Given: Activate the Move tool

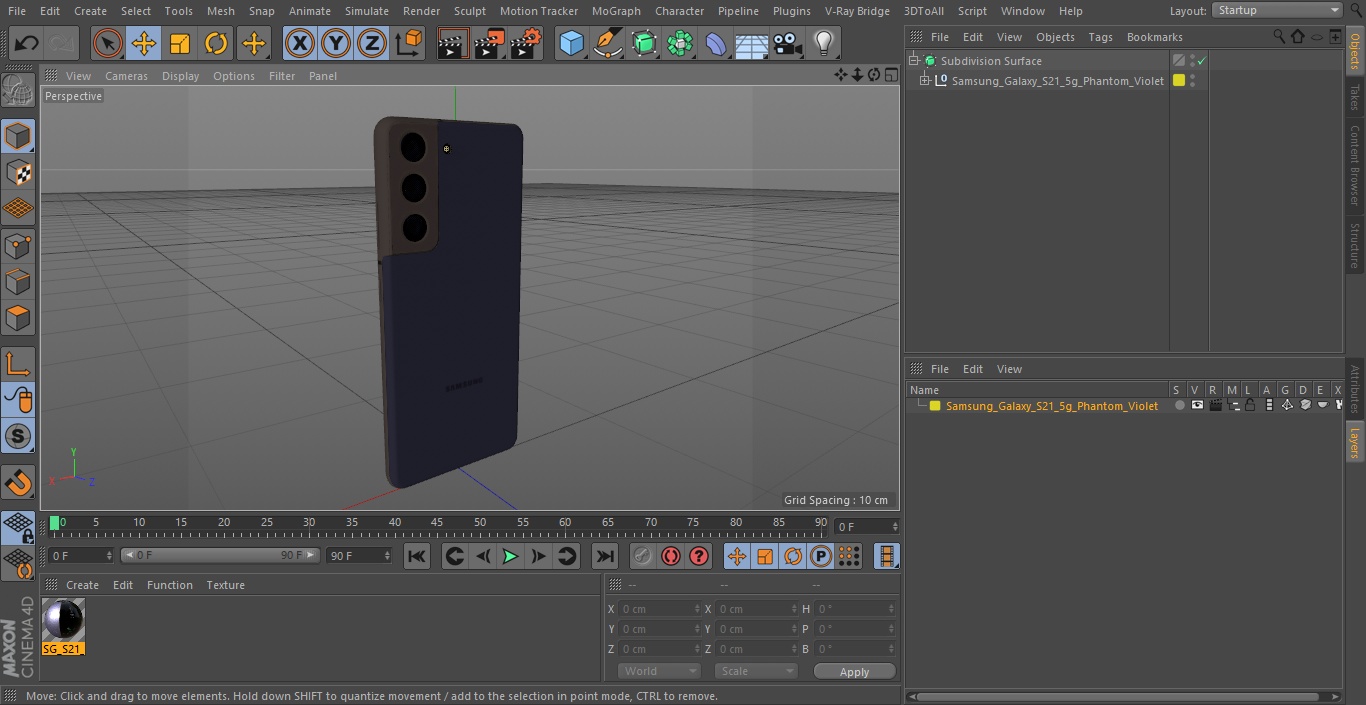Looking at the screenshot, I should pos(144,44).
